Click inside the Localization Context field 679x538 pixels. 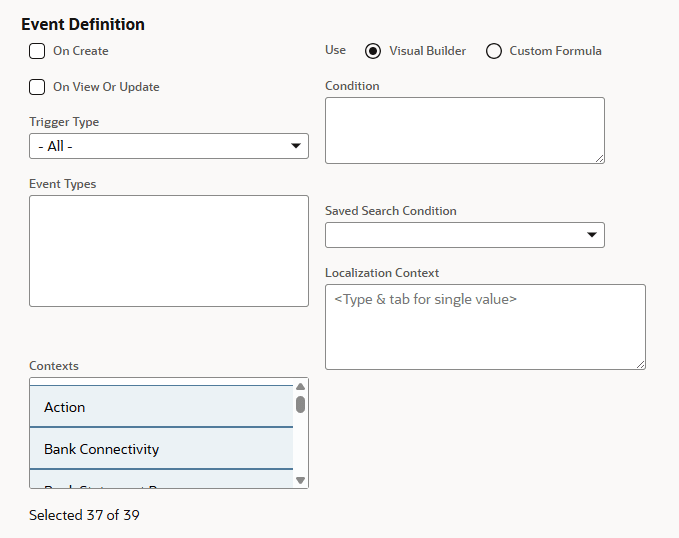(x=485, y=327)
